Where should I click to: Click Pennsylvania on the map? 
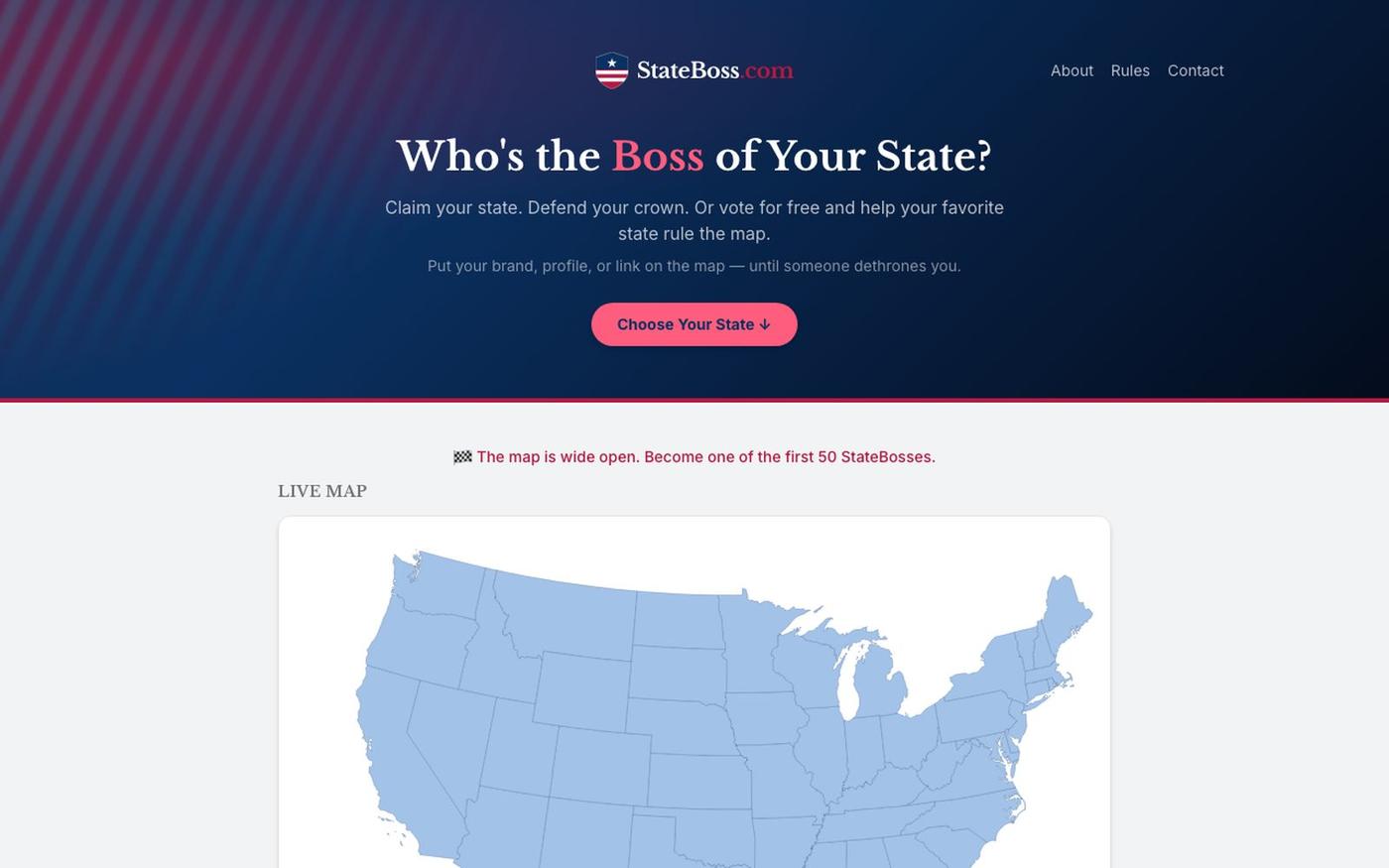click(977, 716)
